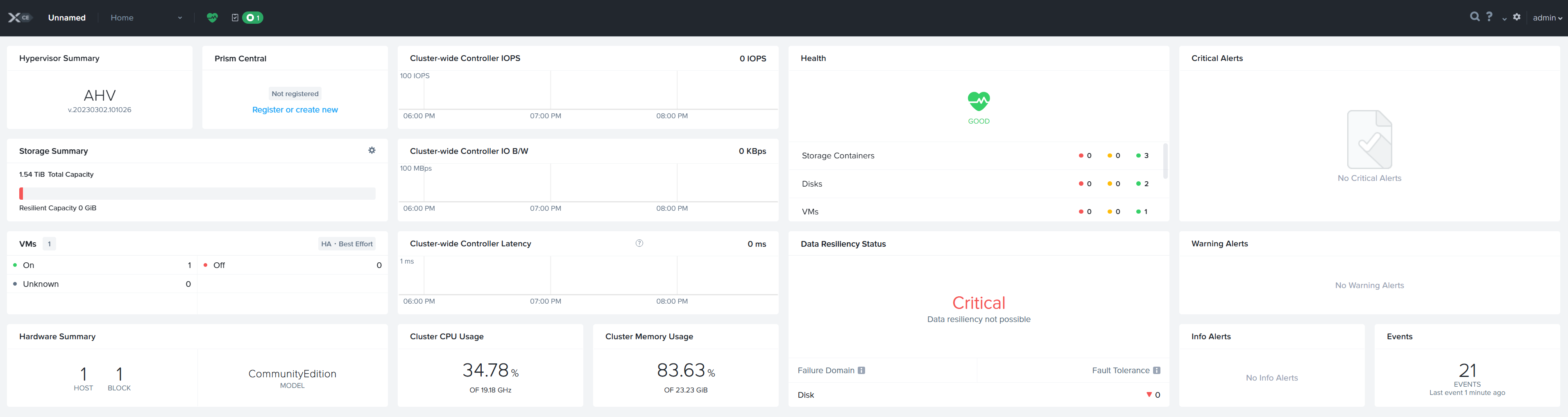Image resolution: width=1568 pixels, height=417 pixels.
Task: Click the large green Health GOOD heart
Action: coord(979,101)
